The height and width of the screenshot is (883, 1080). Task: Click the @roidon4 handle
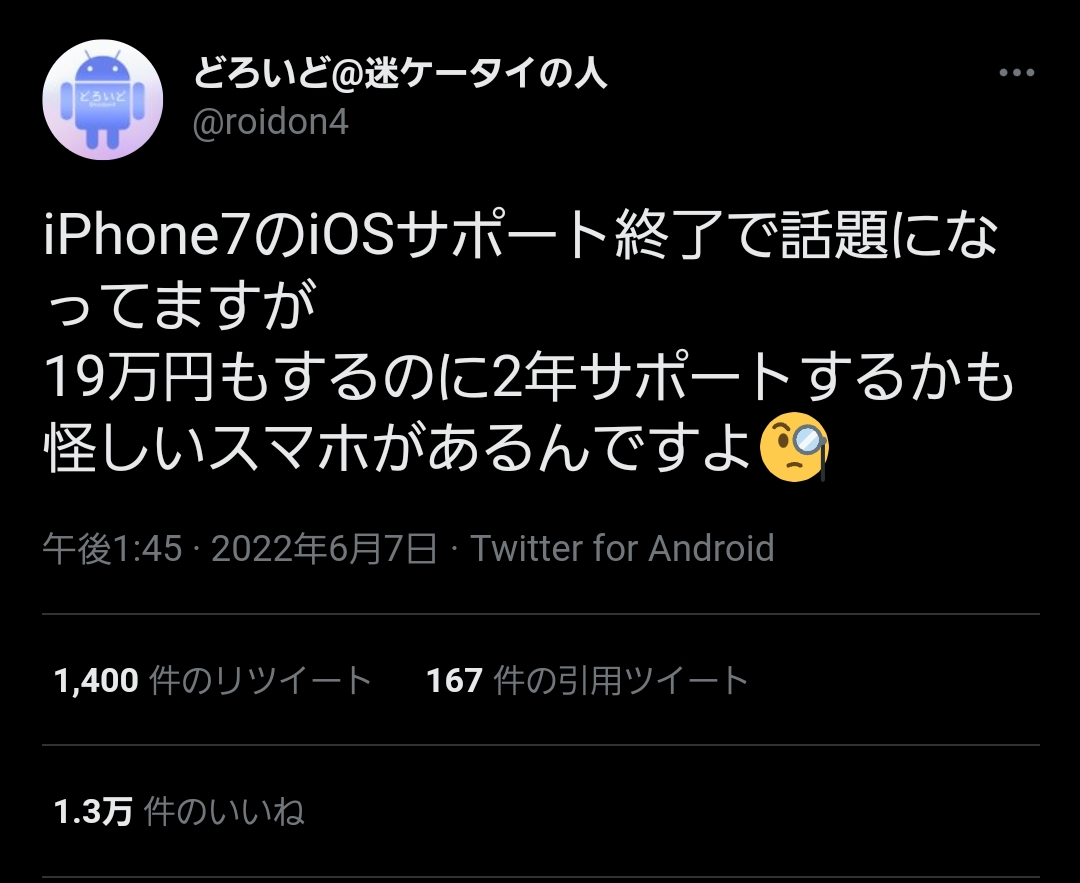coord(270,123)
